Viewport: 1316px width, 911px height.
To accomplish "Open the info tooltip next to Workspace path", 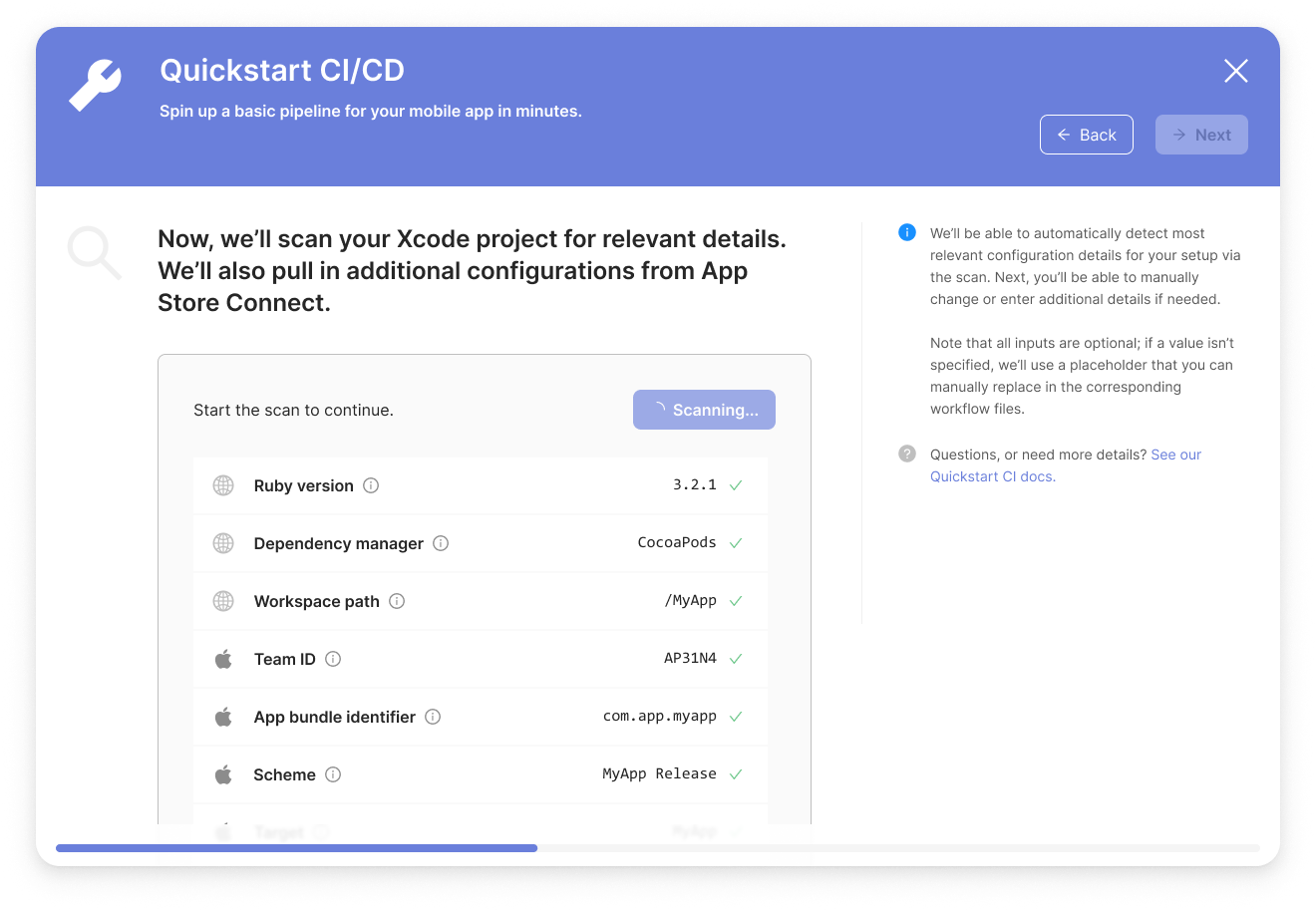I will coord(397,601).
